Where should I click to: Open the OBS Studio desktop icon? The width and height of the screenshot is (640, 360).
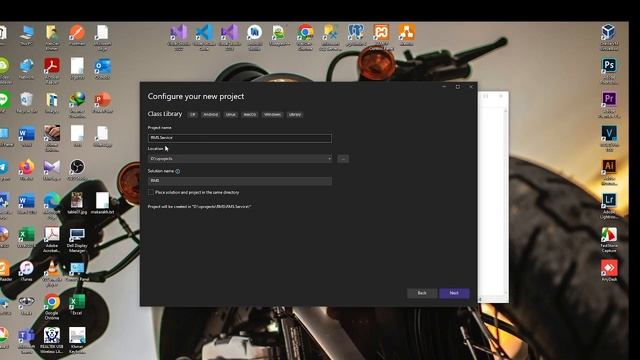pos(77,170)
